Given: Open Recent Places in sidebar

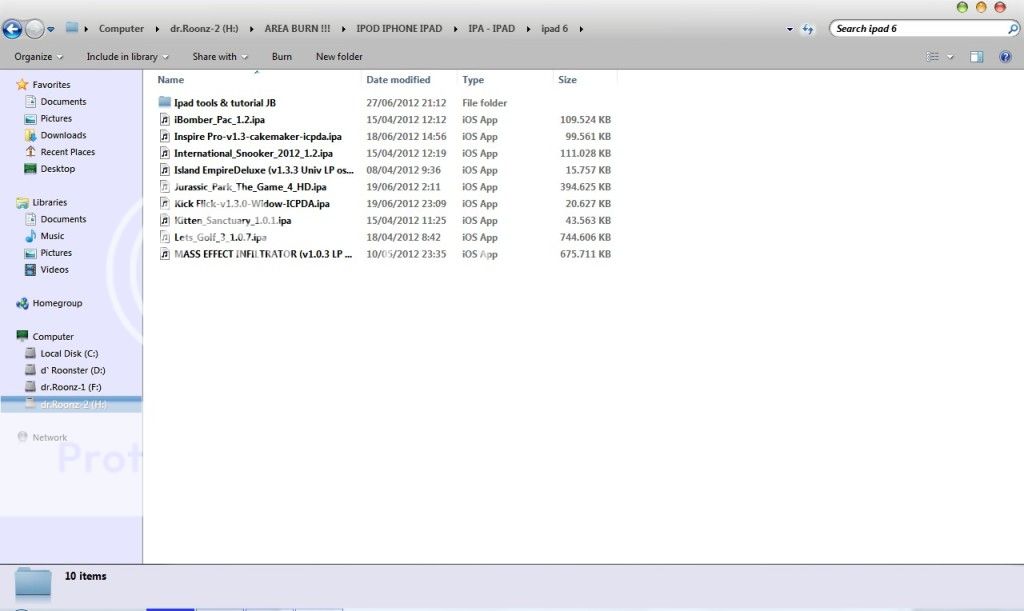Looking at the screenshot, I should (x=67, y=152).
